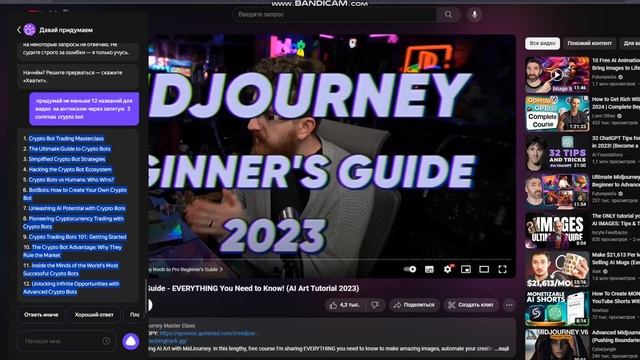
Task: Click 'Crypto Bot Trading Masterclass' text
Action: click(66, 139)
